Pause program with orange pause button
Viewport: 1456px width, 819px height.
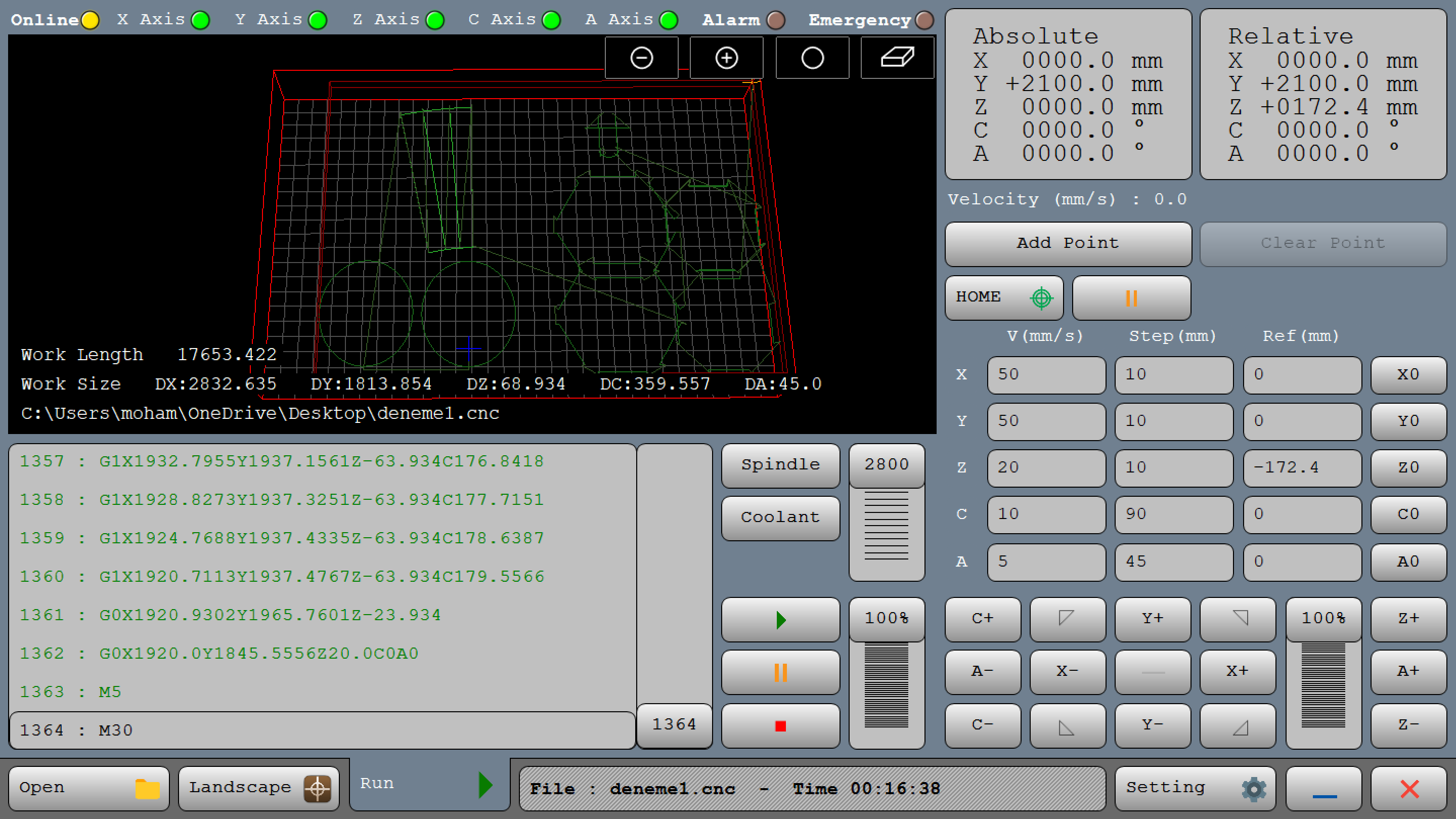[x=780, y=673]
